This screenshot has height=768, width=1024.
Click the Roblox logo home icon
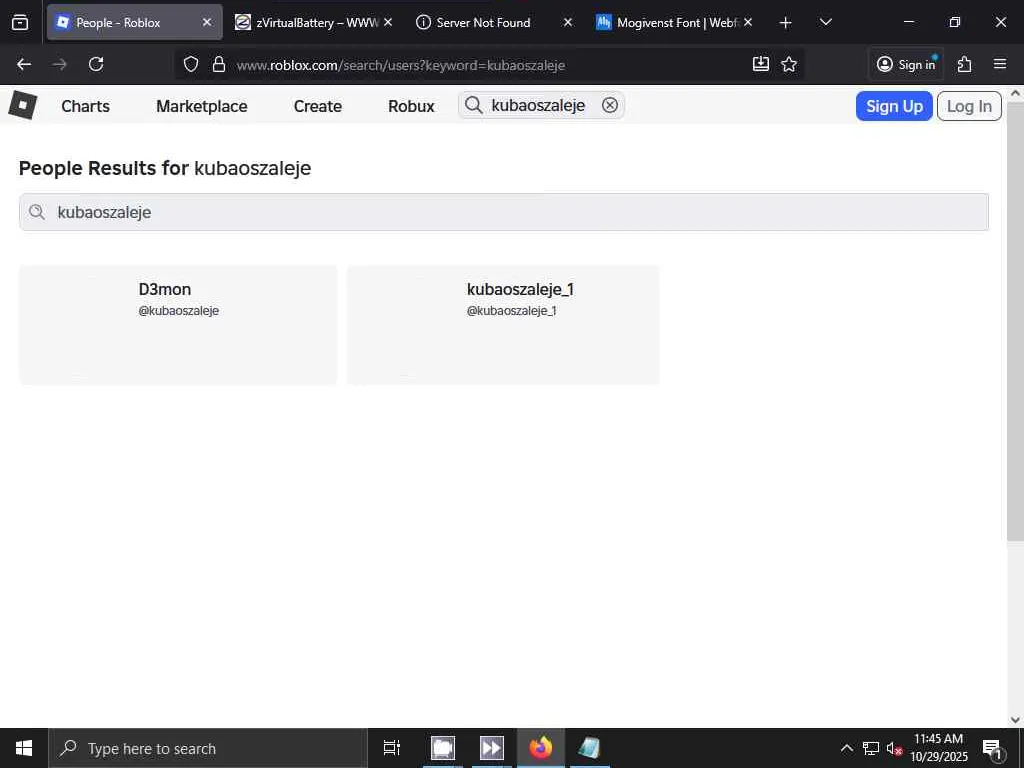(x=23, y=105)
